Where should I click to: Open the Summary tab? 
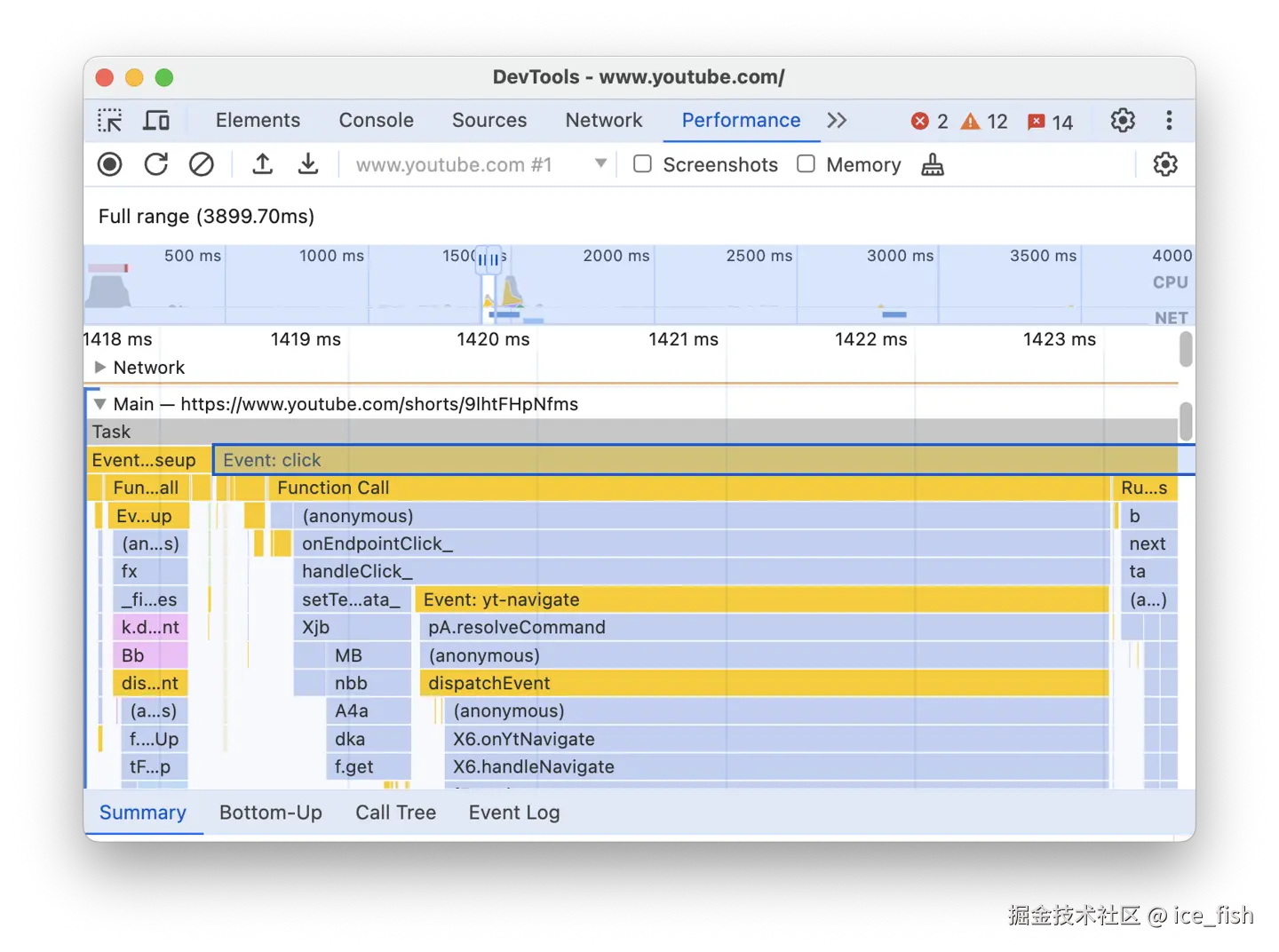[x=143, y=813]
